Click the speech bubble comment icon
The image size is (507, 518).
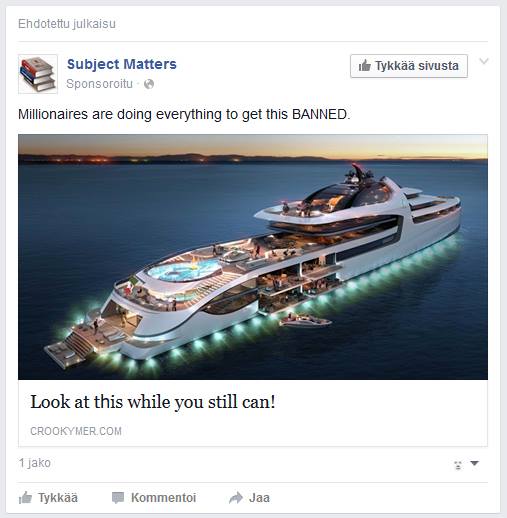pyautogui.click(x=118, y=498)
